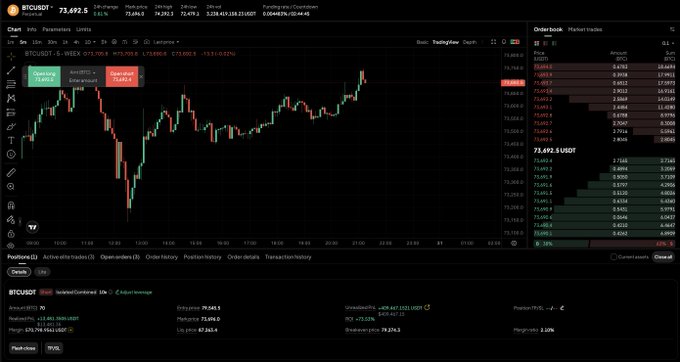The height and width of the screenshot is (362, 680).
Task: Open the Last price dropdown
Action: pos(167,42)
